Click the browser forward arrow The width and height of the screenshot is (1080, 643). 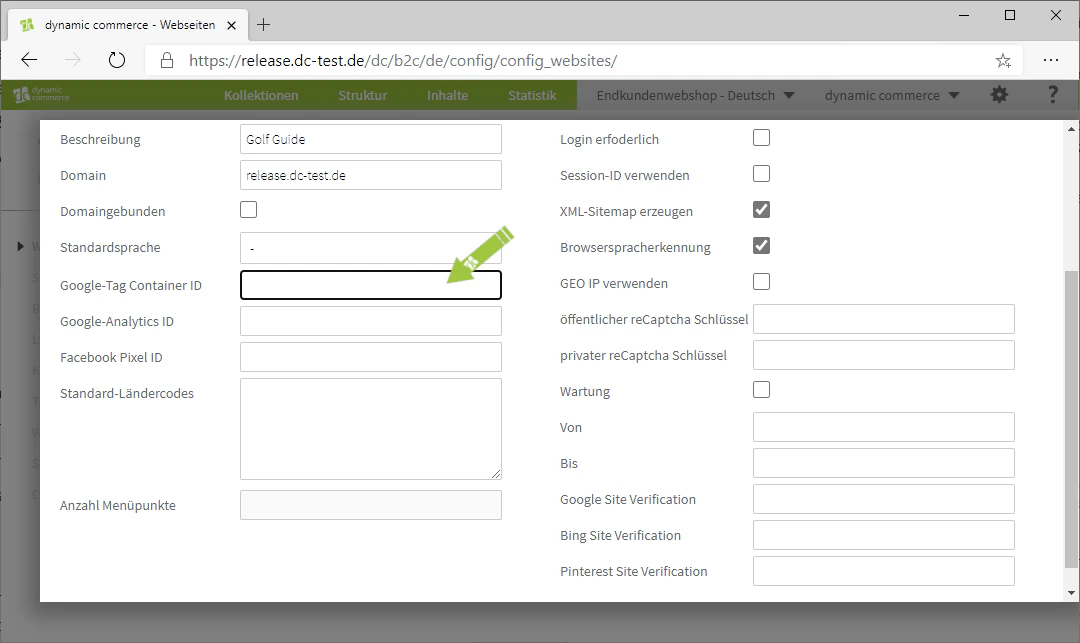point(72,60)
